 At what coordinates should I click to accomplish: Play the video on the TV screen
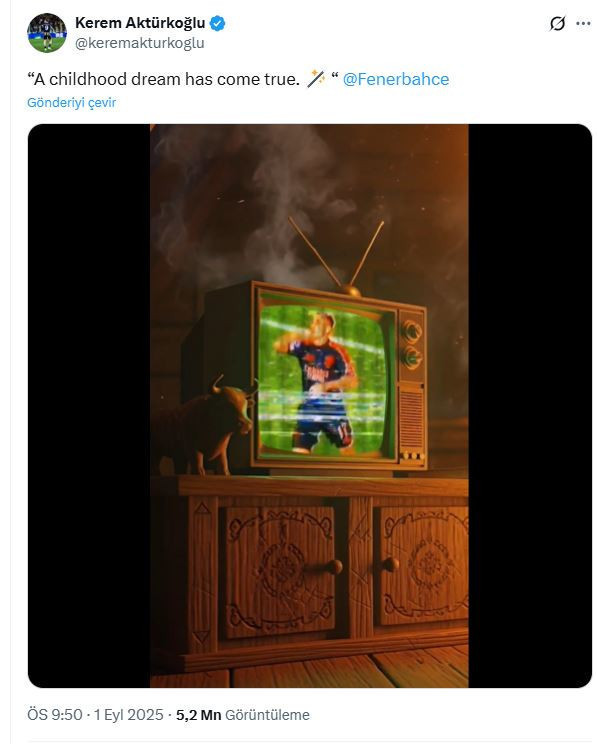click(x=326, y=380)
